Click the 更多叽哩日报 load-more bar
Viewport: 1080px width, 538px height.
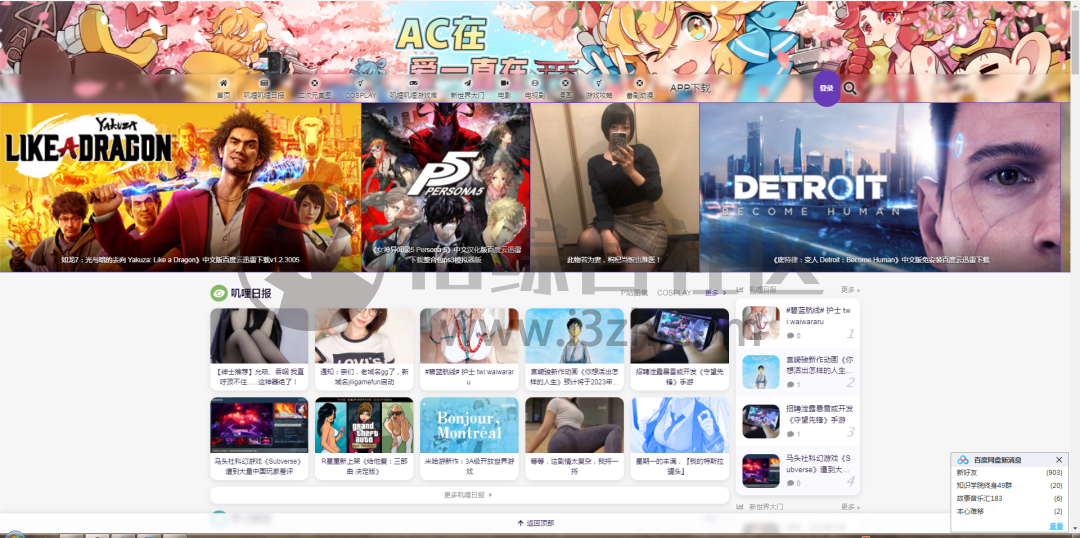469,495
